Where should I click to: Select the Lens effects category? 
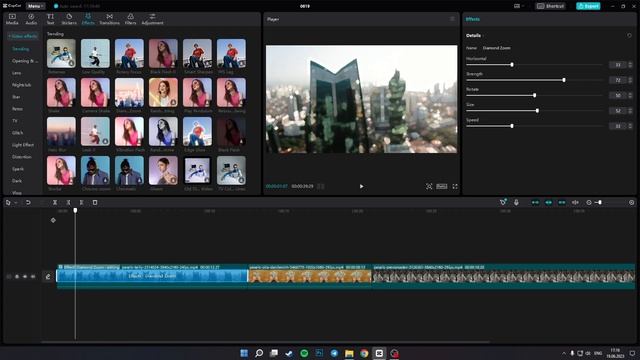click(x=16, y=73)
